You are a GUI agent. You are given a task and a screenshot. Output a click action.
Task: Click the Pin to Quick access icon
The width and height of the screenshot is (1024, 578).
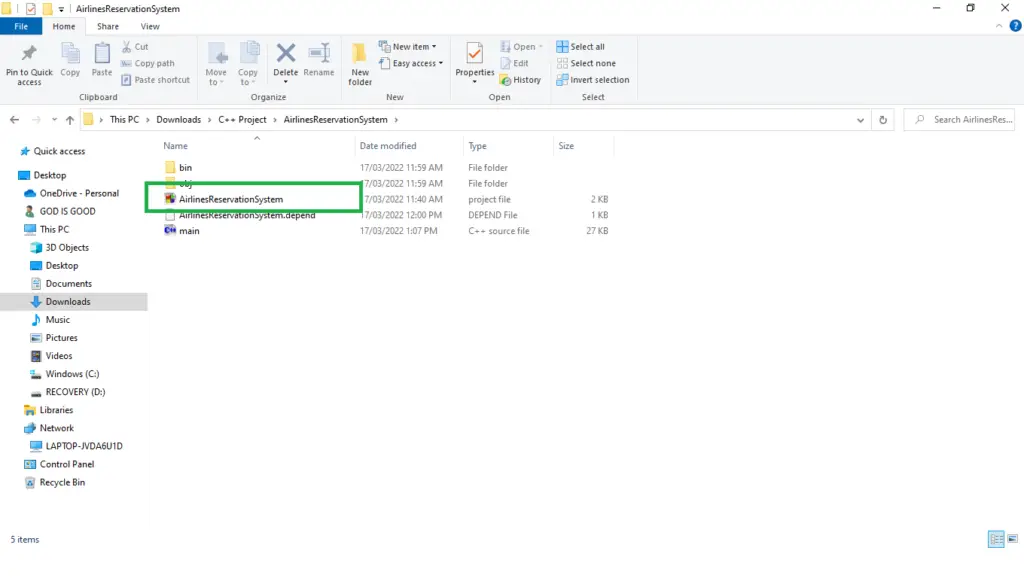[29, 57]
